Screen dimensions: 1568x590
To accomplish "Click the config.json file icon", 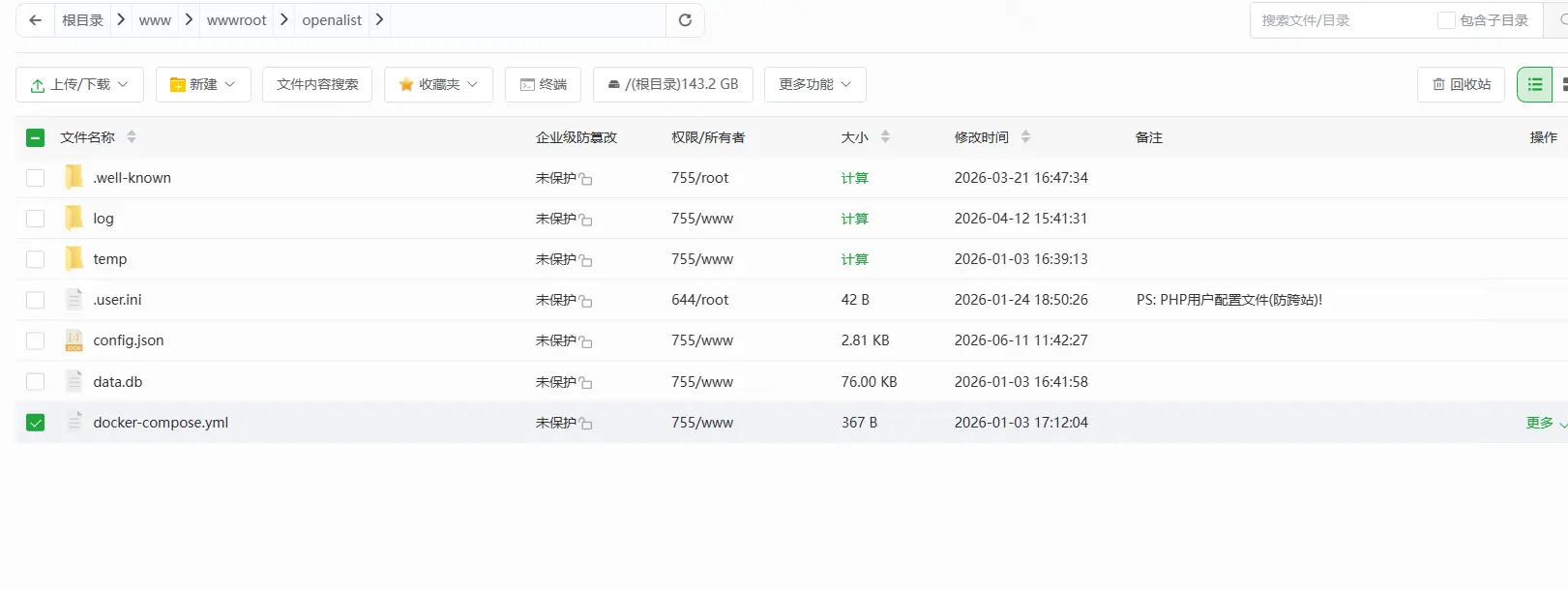I will [74, 340].
